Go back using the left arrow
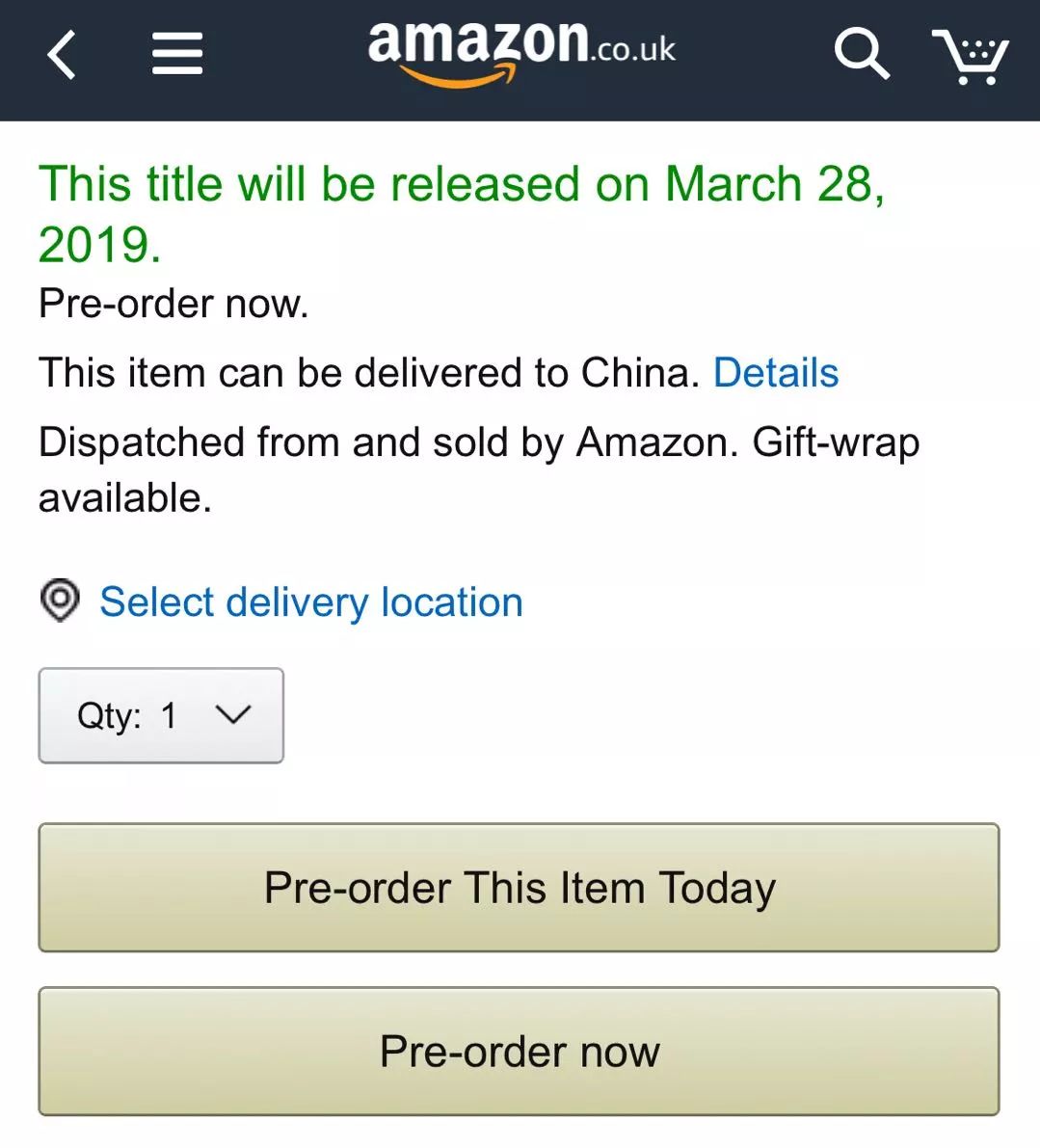The width and height of the screenshot is (1040, 1148). [62, 54]
